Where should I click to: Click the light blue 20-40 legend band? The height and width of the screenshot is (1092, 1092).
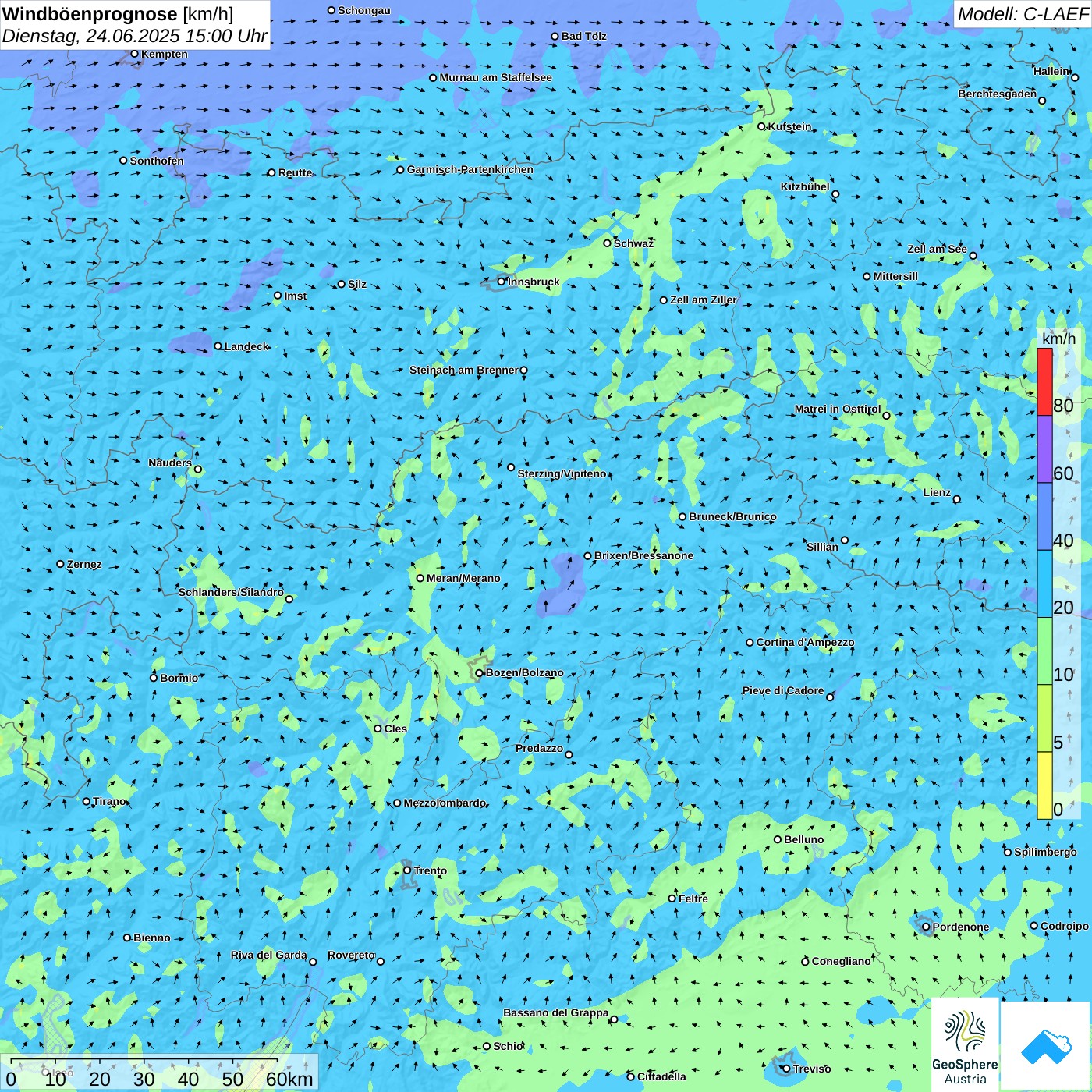pos(1044,584)
